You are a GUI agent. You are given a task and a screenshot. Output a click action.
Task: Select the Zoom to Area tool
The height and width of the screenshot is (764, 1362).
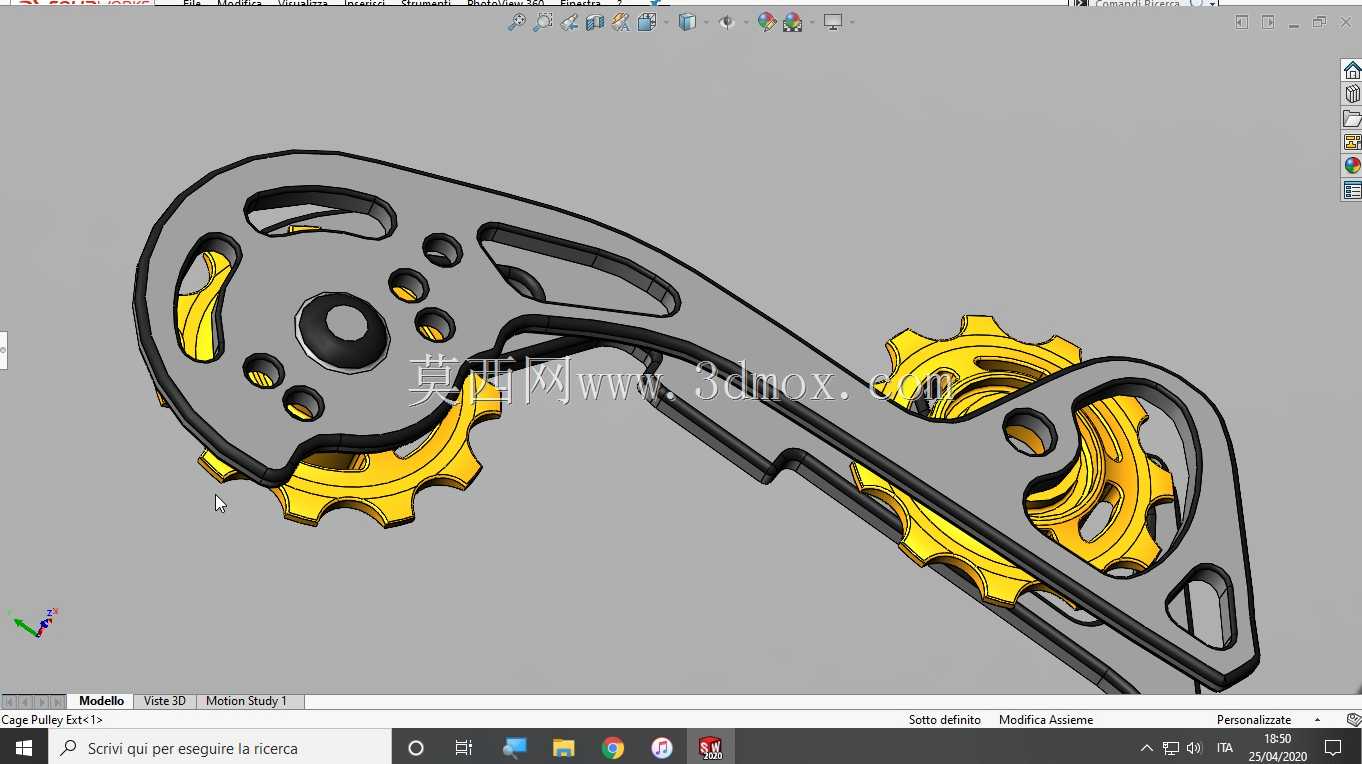pyautogui.click(x=542, y=22)
